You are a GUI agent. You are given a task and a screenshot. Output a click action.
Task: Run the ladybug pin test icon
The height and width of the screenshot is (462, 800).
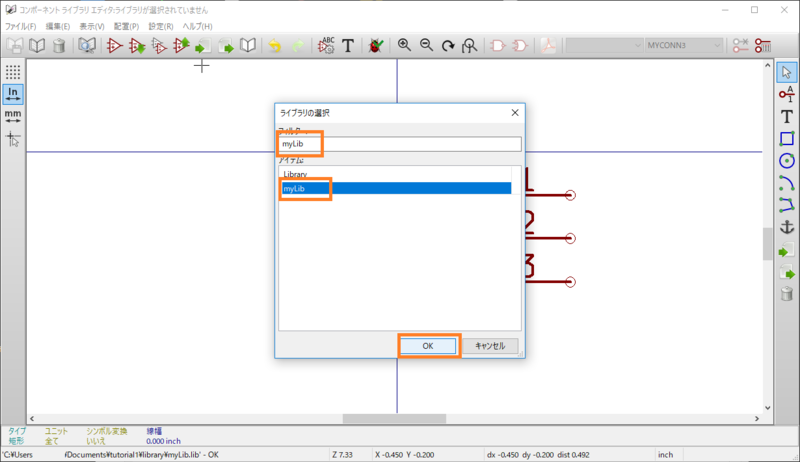coord(376,45)
